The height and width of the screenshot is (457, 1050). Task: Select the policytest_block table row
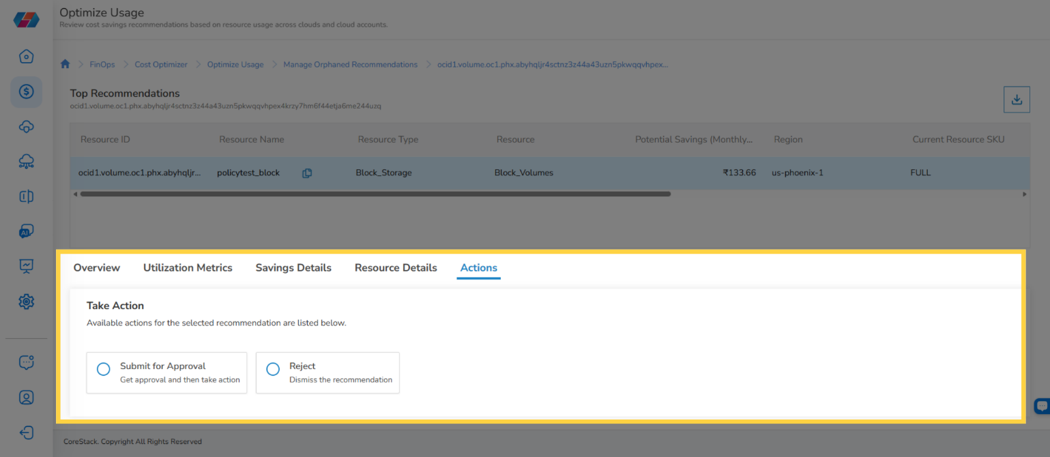(548, 173)
